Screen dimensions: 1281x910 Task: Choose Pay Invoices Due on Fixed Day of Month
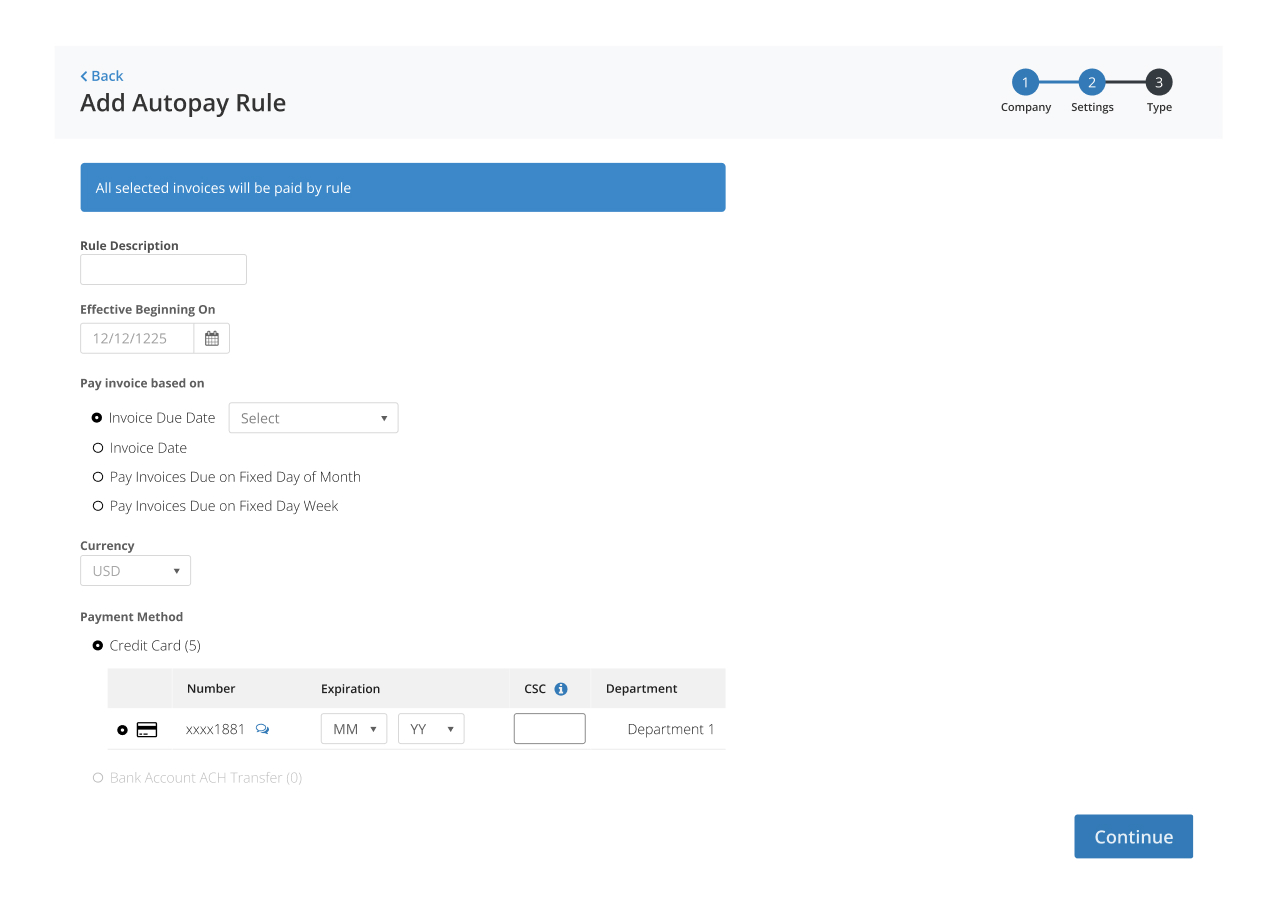pyautogui.click(x=98, y=477)
